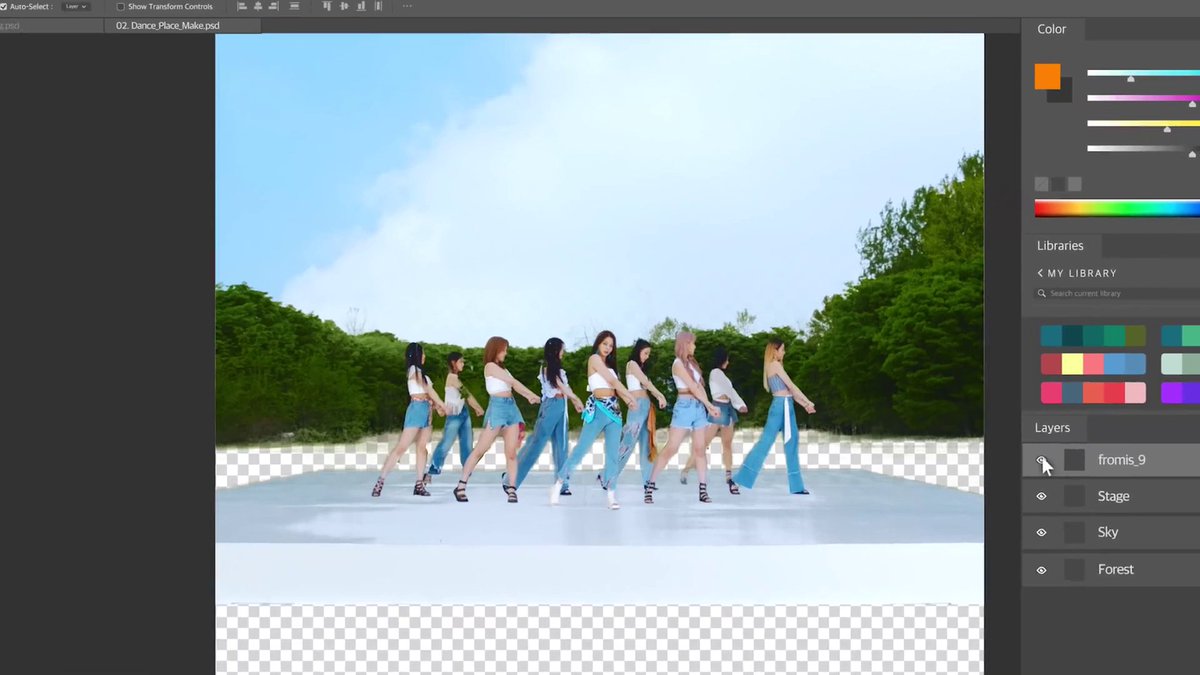Toggle the Auto-Select checkbox

[4, 7]
